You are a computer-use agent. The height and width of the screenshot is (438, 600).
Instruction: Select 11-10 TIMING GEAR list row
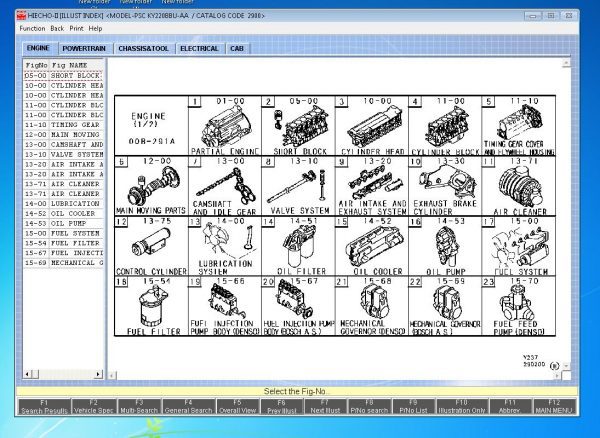point(64,125)
